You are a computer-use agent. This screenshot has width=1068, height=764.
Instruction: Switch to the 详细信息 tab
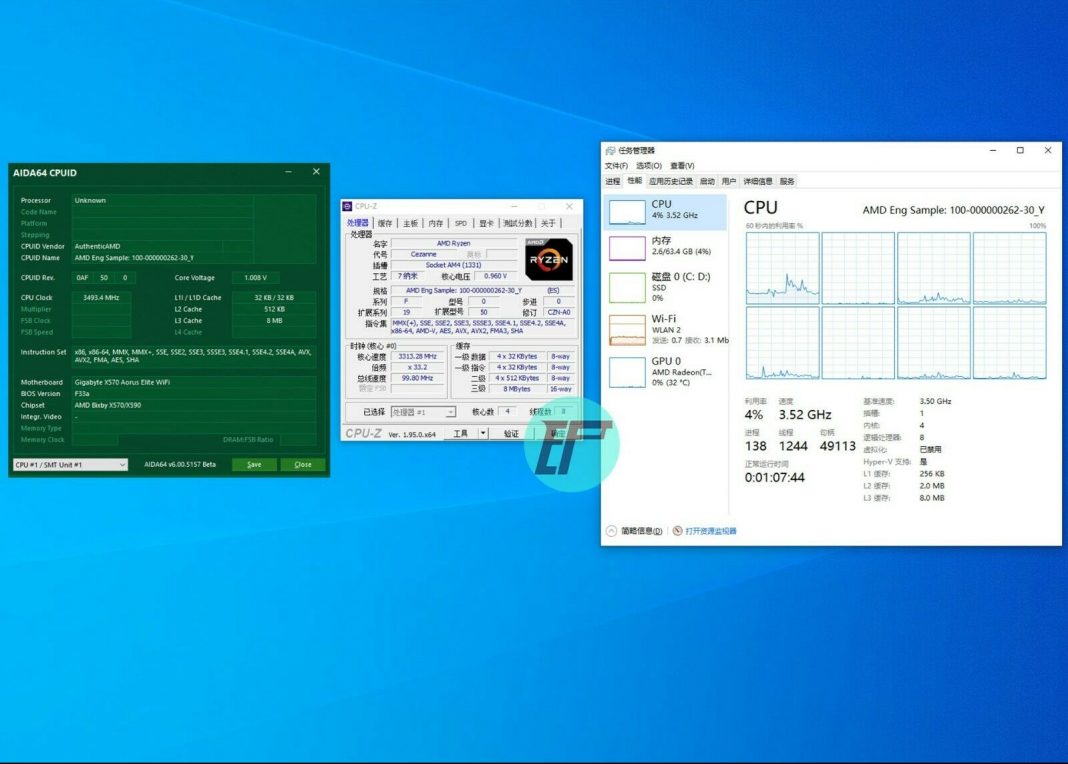coord(758,181)
